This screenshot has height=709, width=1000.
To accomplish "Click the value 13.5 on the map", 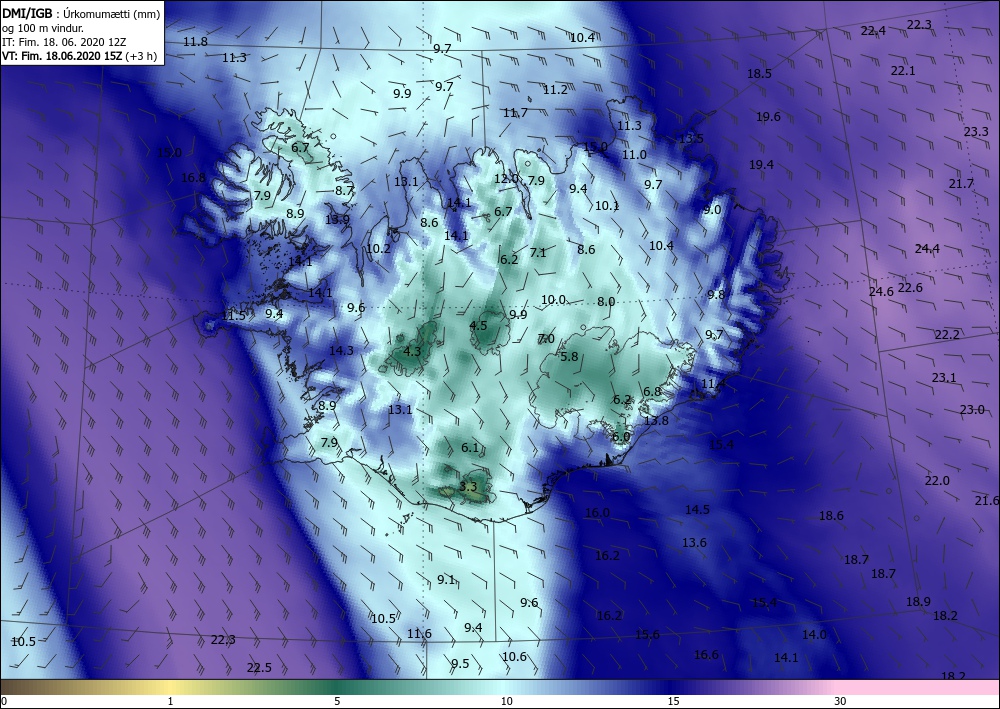I will pyautogui.click(x=691, y=139).
